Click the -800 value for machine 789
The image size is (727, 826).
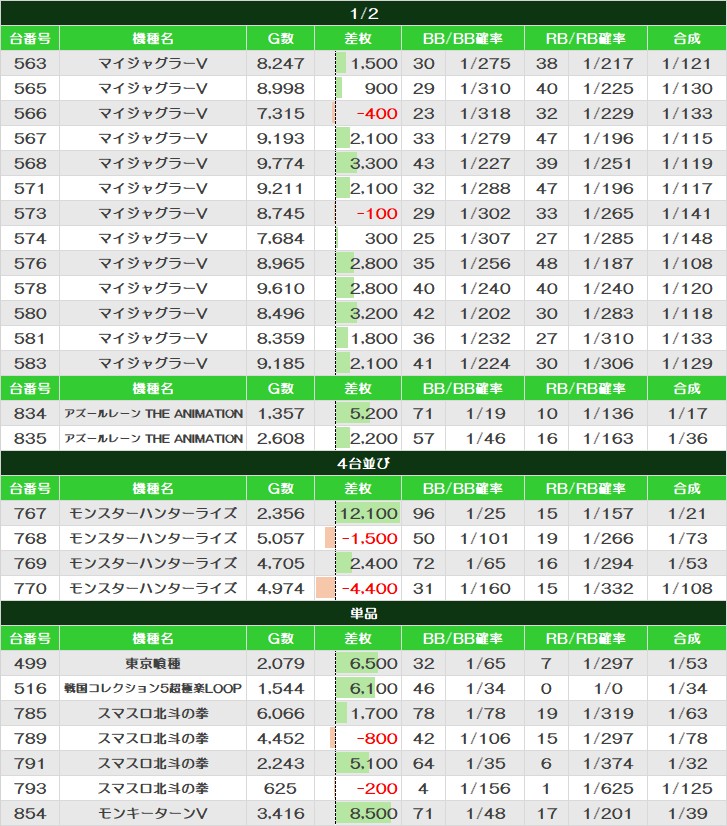click(x=377, y=739)
